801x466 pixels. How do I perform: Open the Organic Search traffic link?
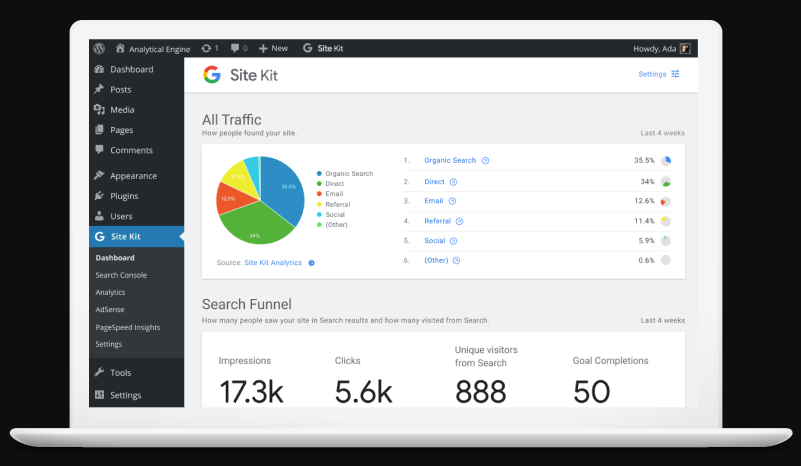(x=450, y=160)
